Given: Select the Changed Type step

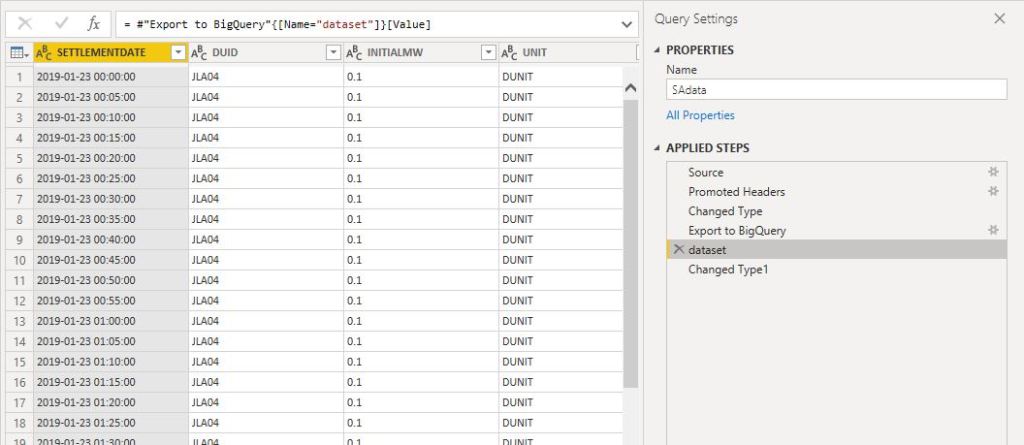Looking at the screenshot, I should [725, 211].
